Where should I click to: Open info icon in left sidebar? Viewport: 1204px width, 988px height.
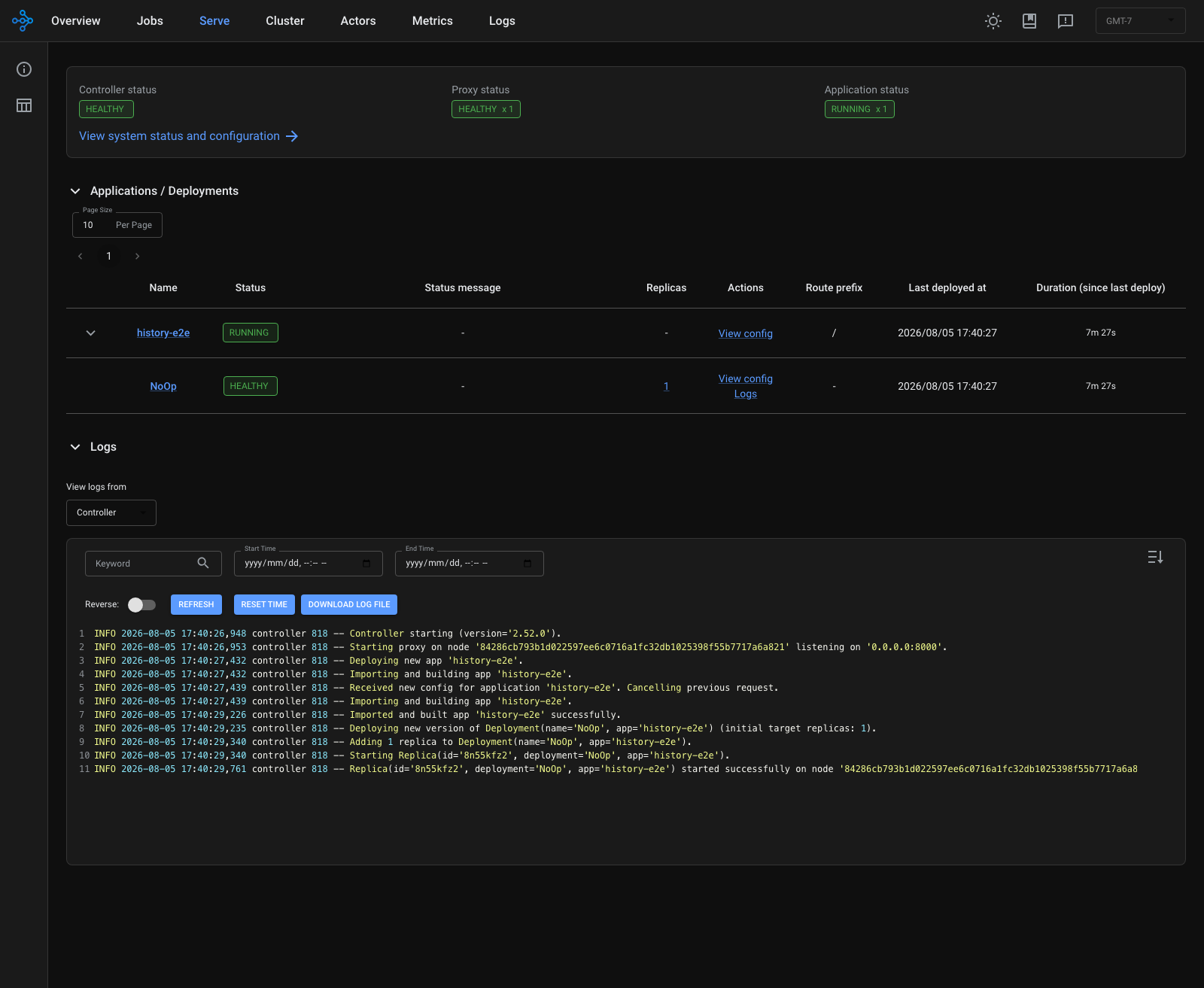click(x=24, y=69)
